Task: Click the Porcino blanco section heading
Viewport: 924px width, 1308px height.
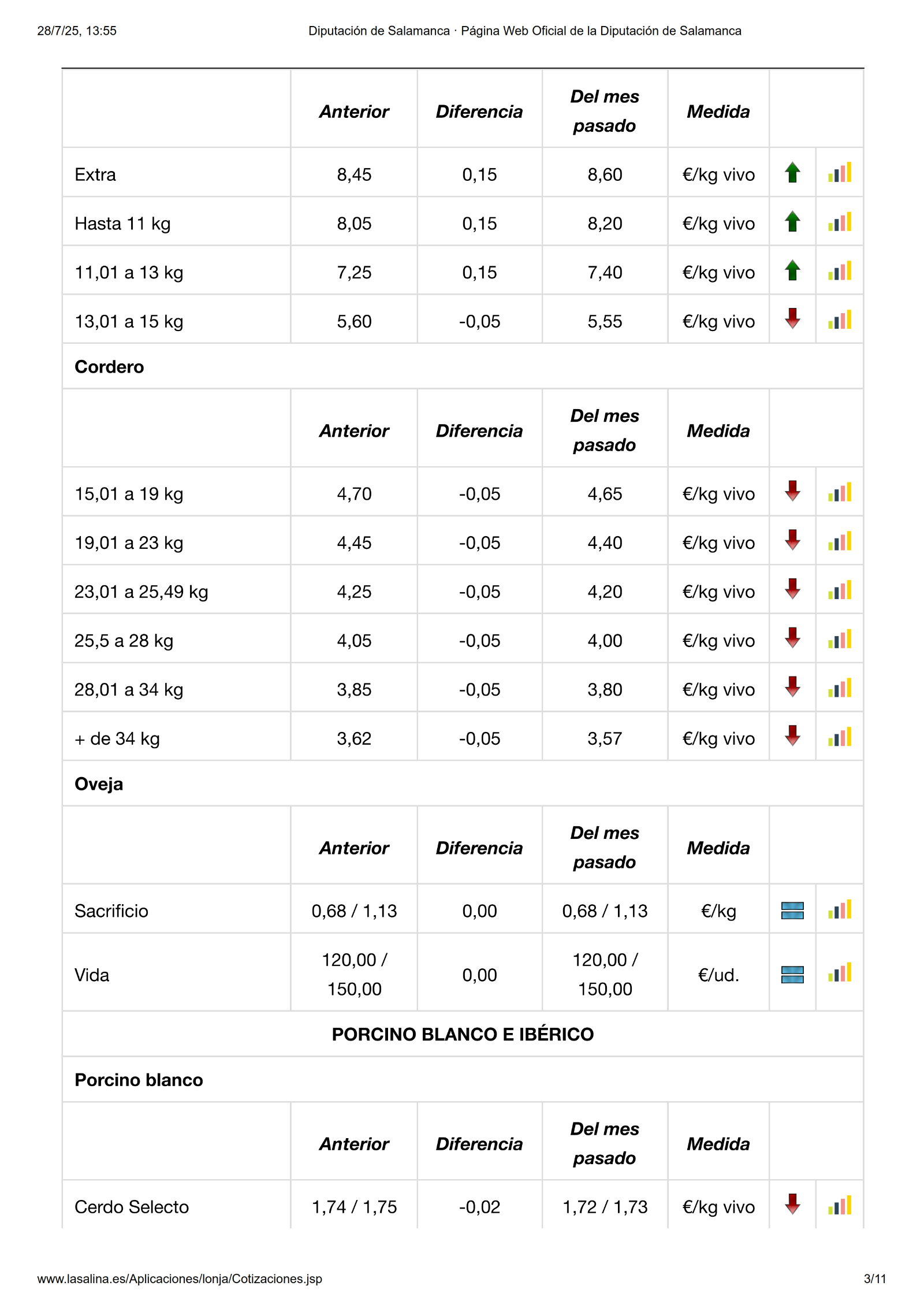Action: [x=139, y=1080]
